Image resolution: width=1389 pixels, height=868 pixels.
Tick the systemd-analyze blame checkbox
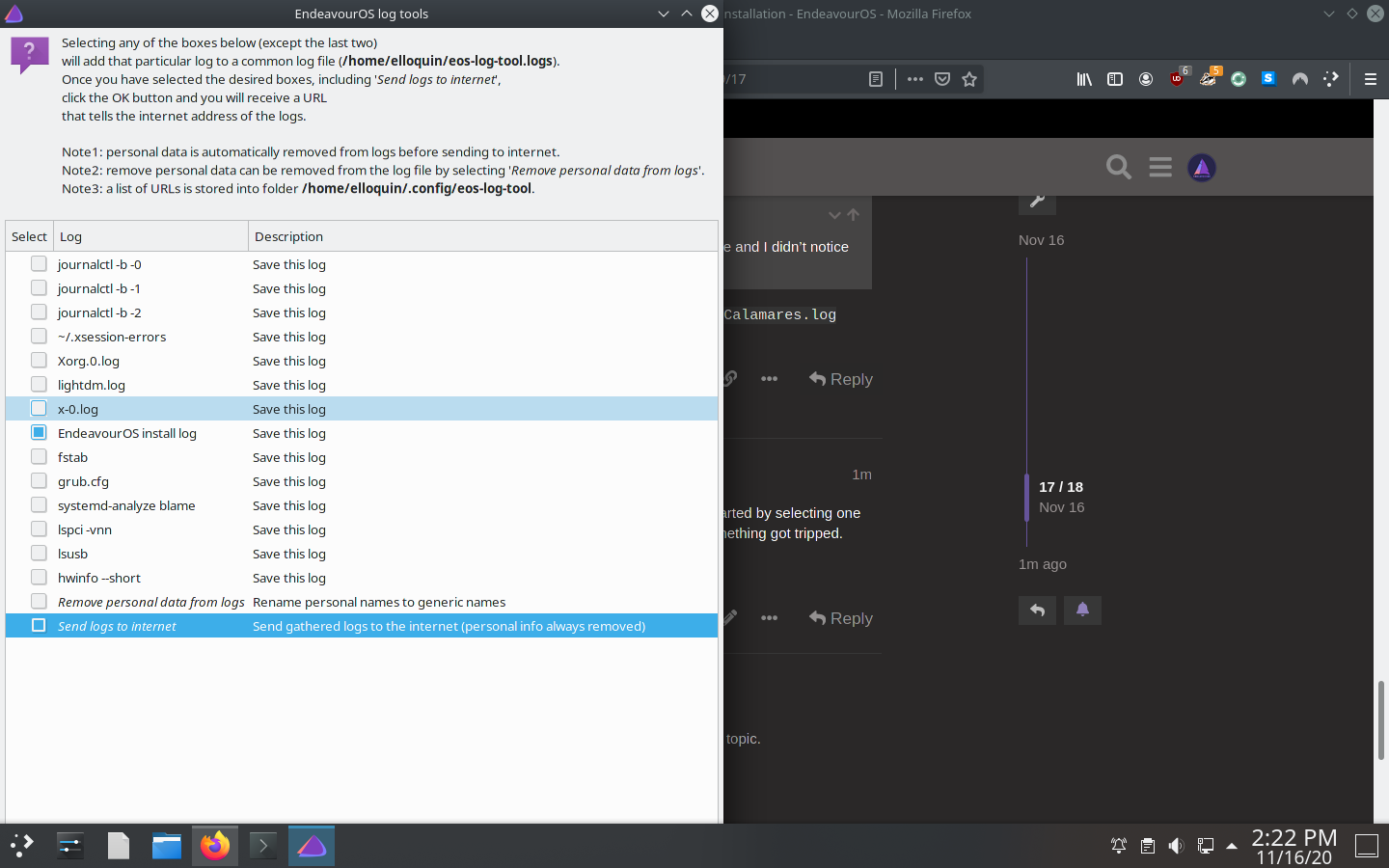point(39,504)
